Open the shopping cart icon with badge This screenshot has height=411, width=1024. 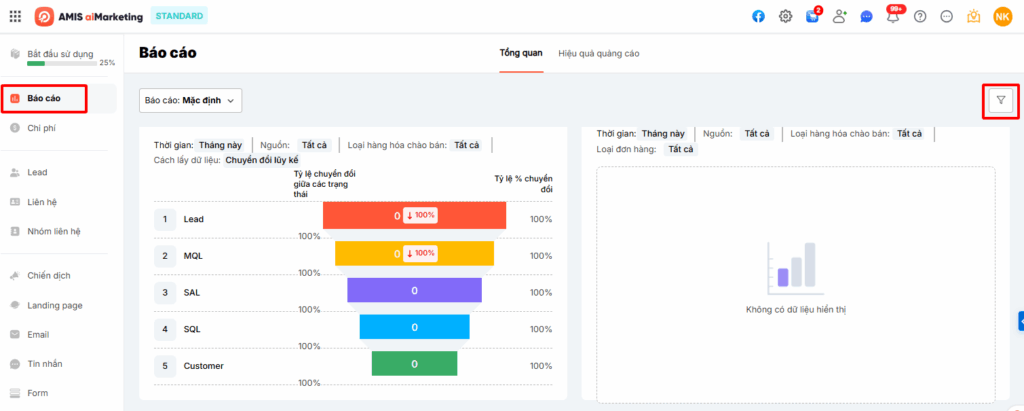point(812,16)
